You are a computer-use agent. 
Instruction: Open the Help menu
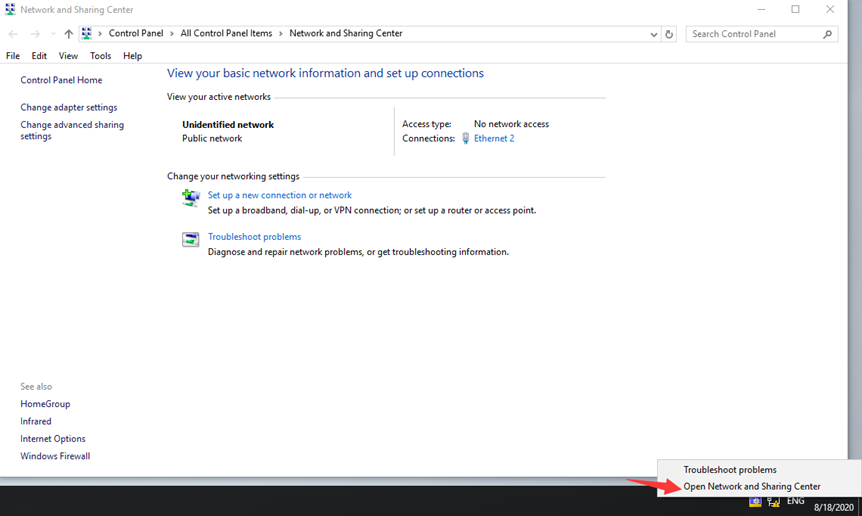tap(132, 56)
